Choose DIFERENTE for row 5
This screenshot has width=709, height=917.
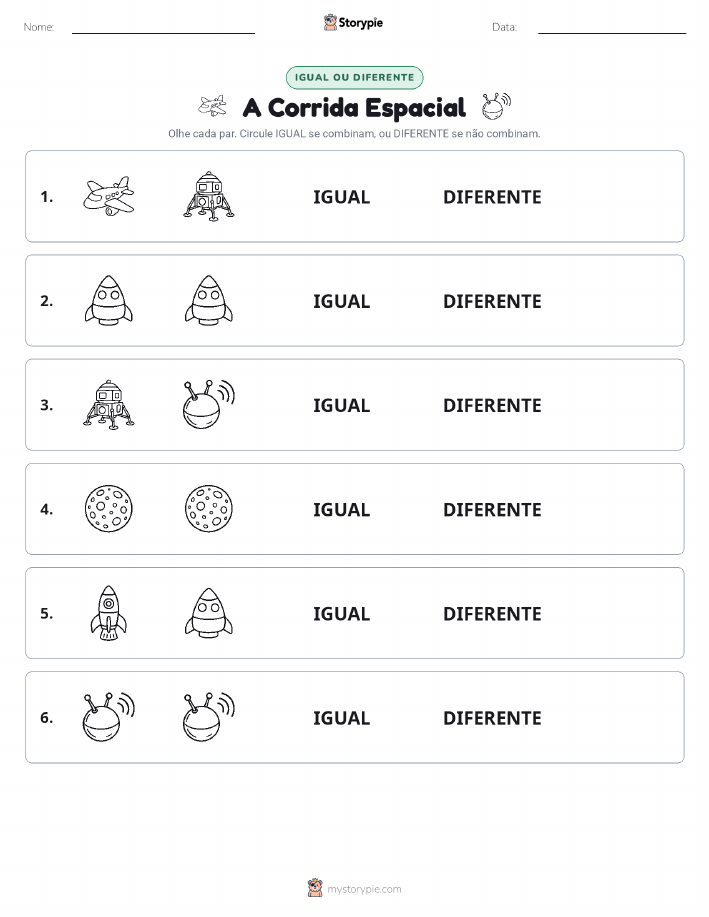tap(492, 613)
